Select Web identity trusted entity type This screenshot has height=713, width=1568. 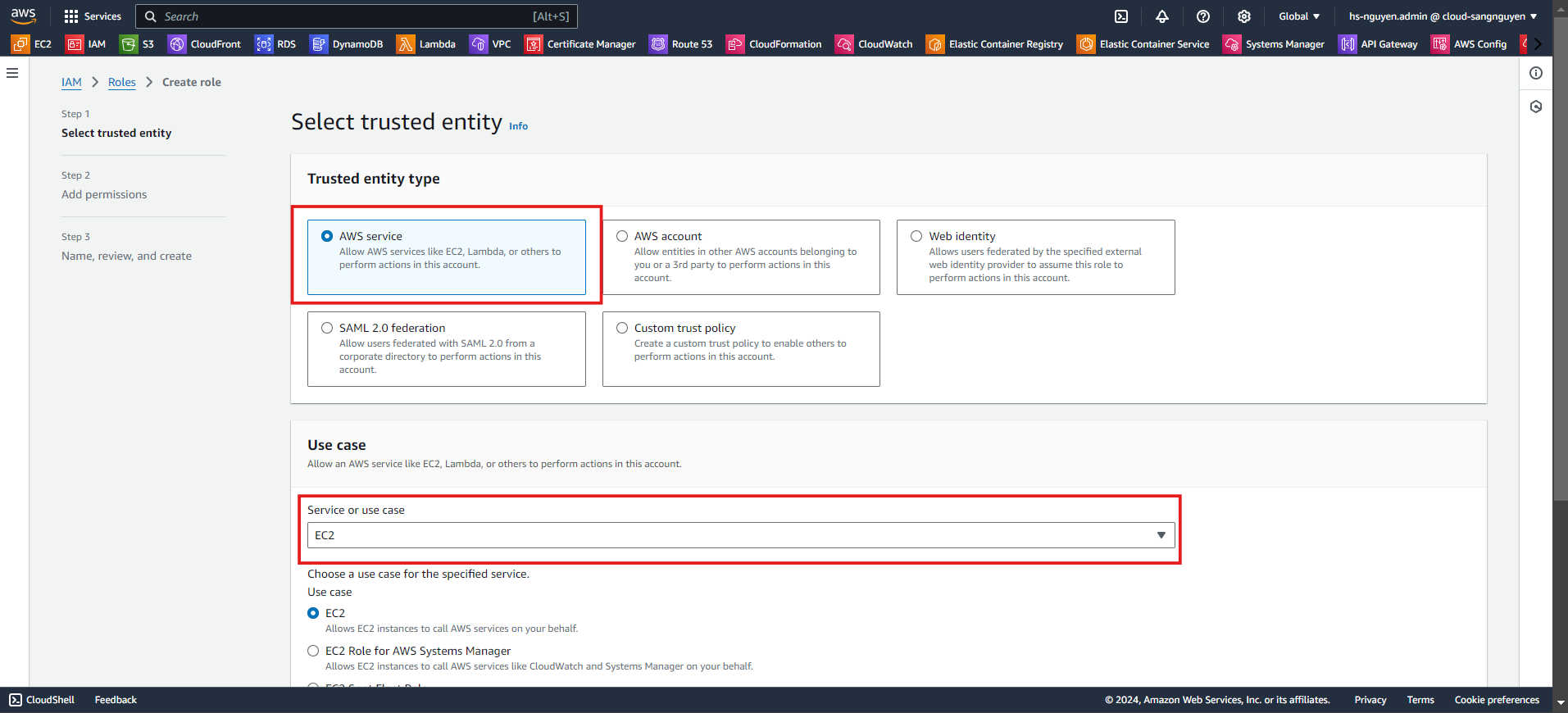tap(917, 236)
